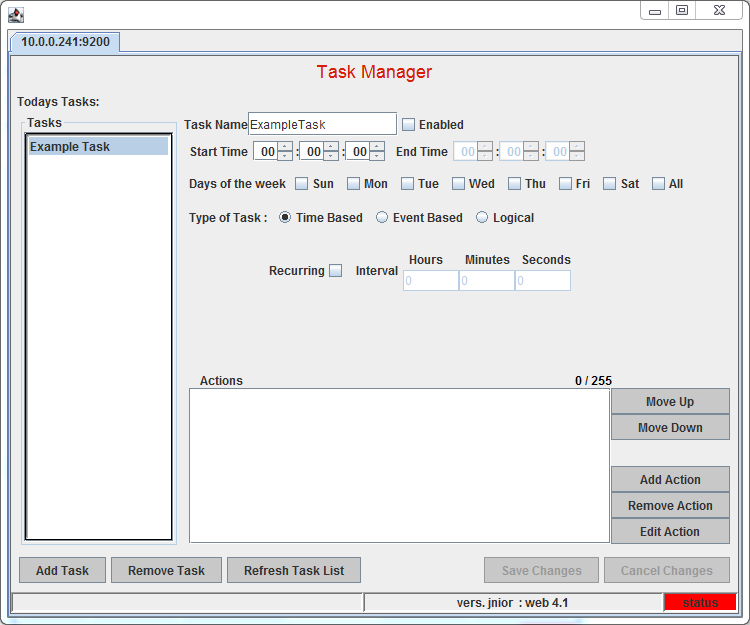Minimize the Task Manager window
Viewport: 750px width, 625px height.
655,11
